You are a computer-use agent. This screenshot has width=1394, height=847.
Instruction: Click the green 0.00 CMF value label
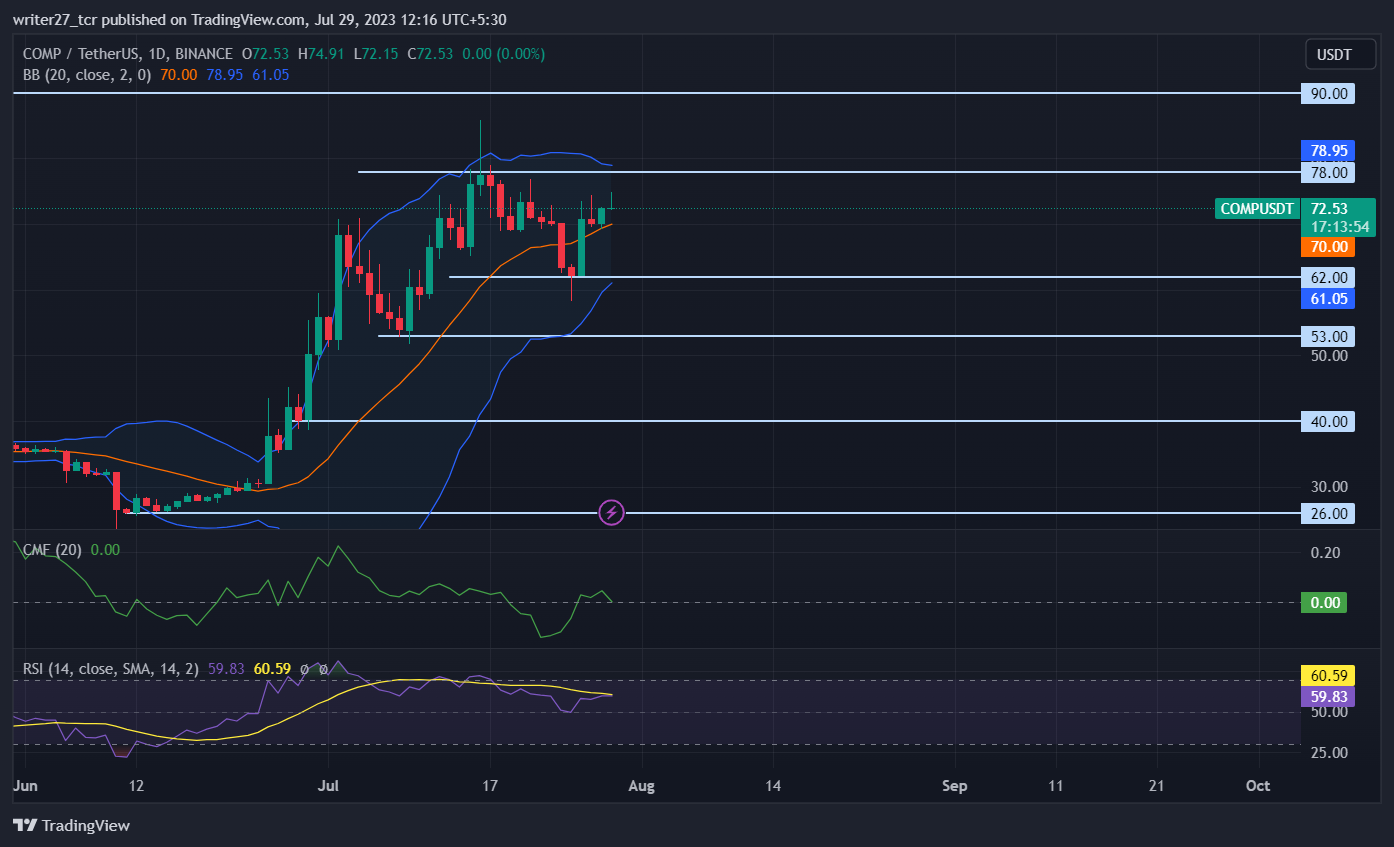coord(1324,603)
